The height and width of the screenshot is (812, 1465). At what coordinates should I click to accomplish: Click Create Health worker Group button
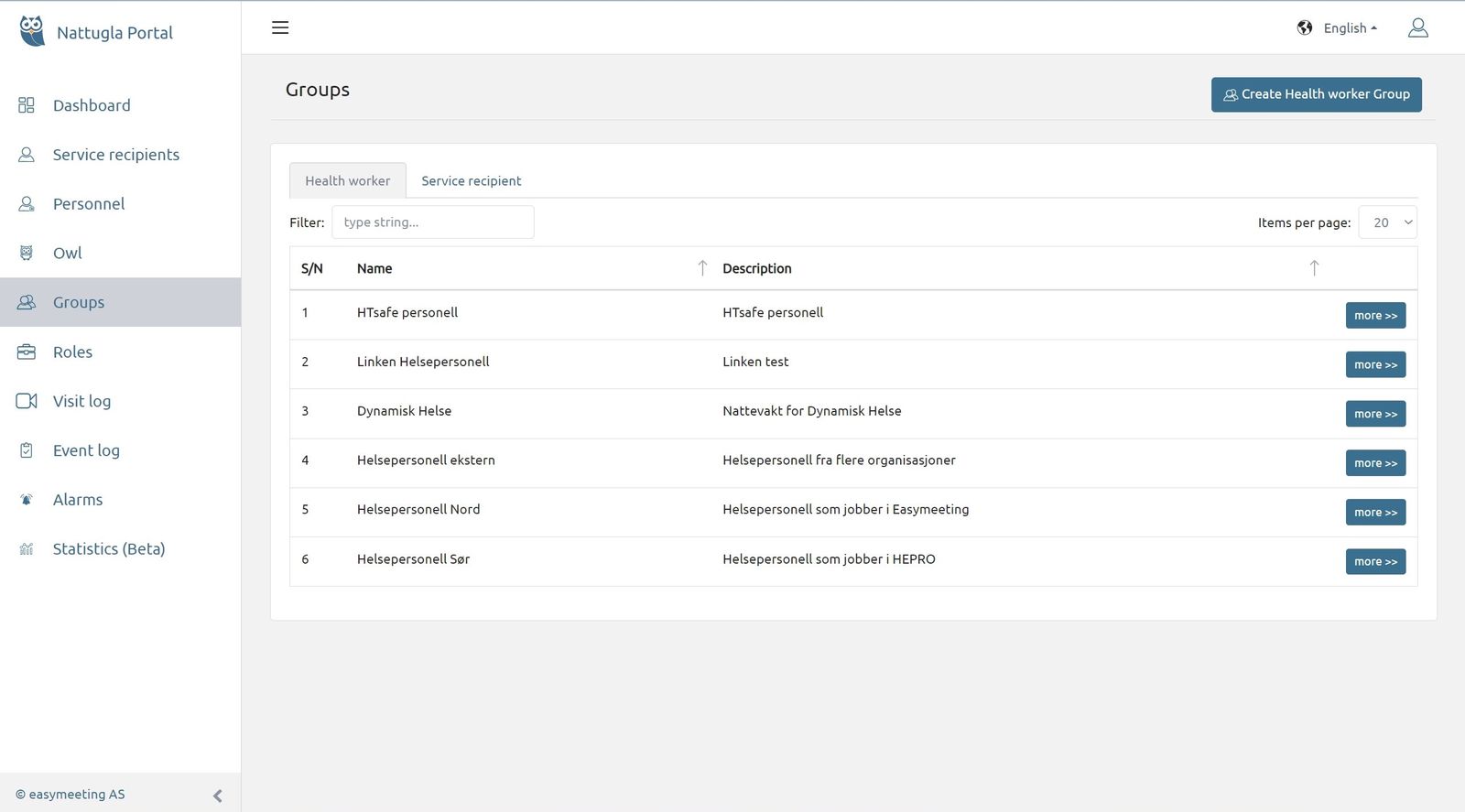tap(1316, 94)
